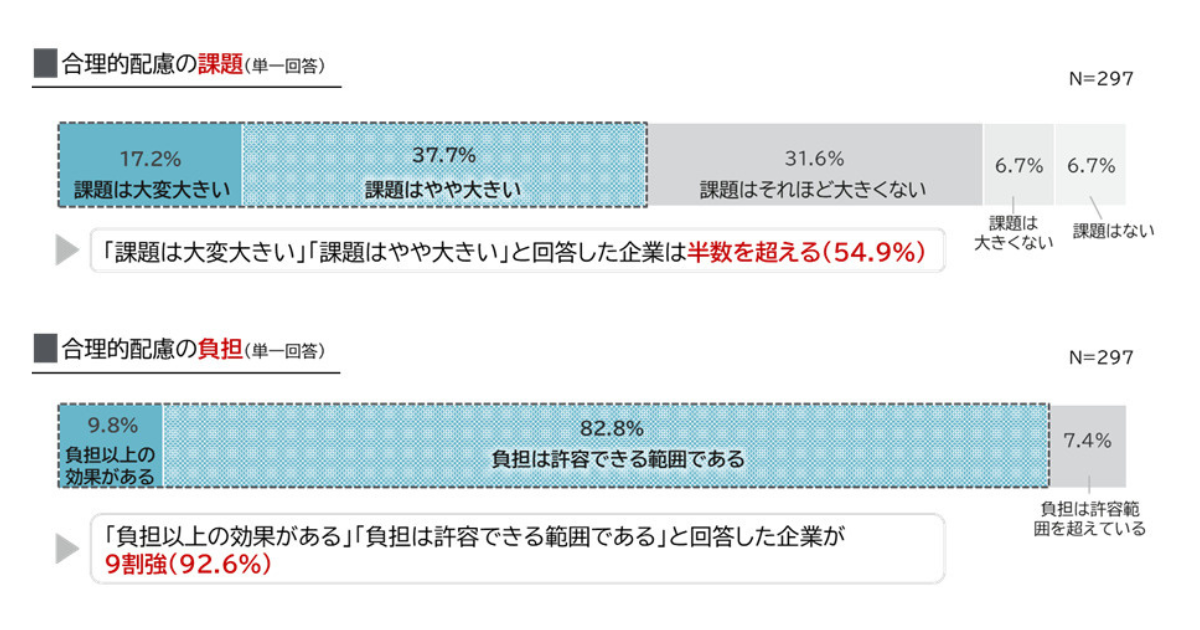Click the 課題はない label below the bar
1200x630 pixels.
tap(1114, 231)
